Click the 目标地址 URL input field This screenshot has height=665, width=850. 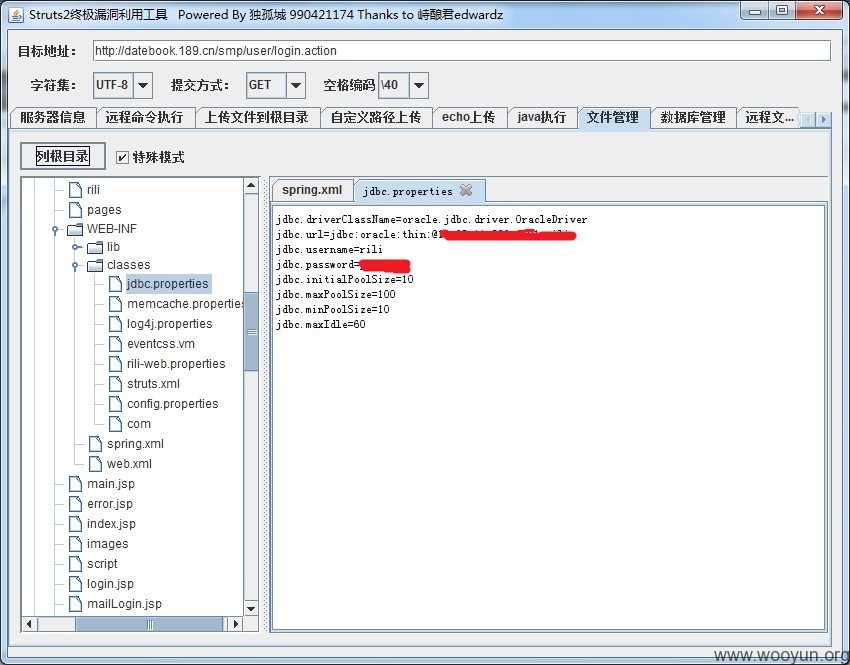[x=461, y=51]
